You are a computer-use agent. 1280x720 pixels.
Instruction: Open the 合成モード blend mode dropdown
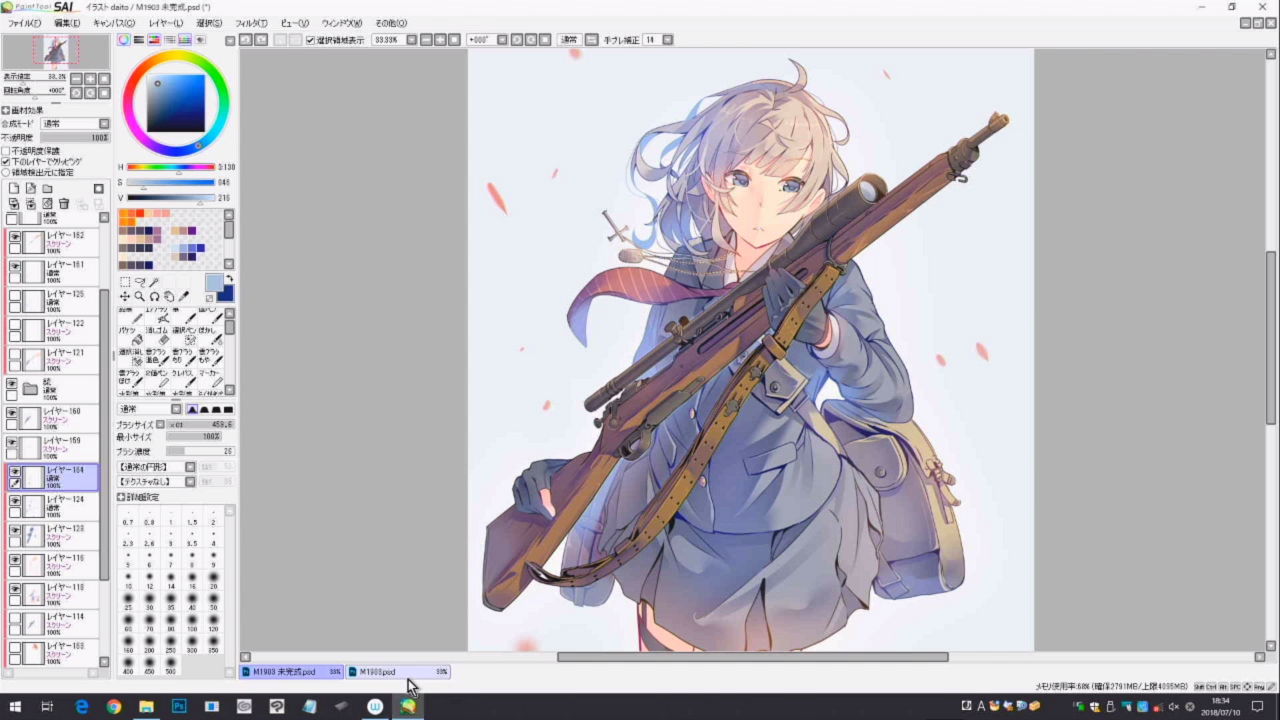(x=104, y=124)
